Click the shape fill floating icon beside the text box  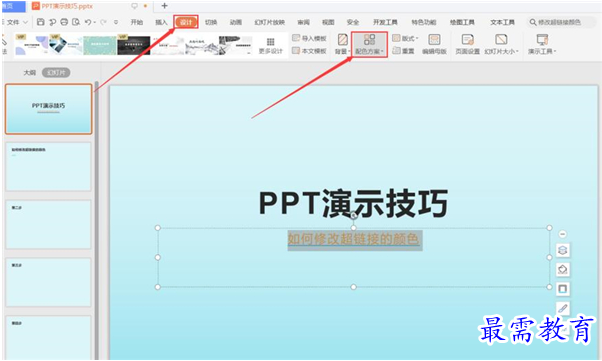coord(562,270)
